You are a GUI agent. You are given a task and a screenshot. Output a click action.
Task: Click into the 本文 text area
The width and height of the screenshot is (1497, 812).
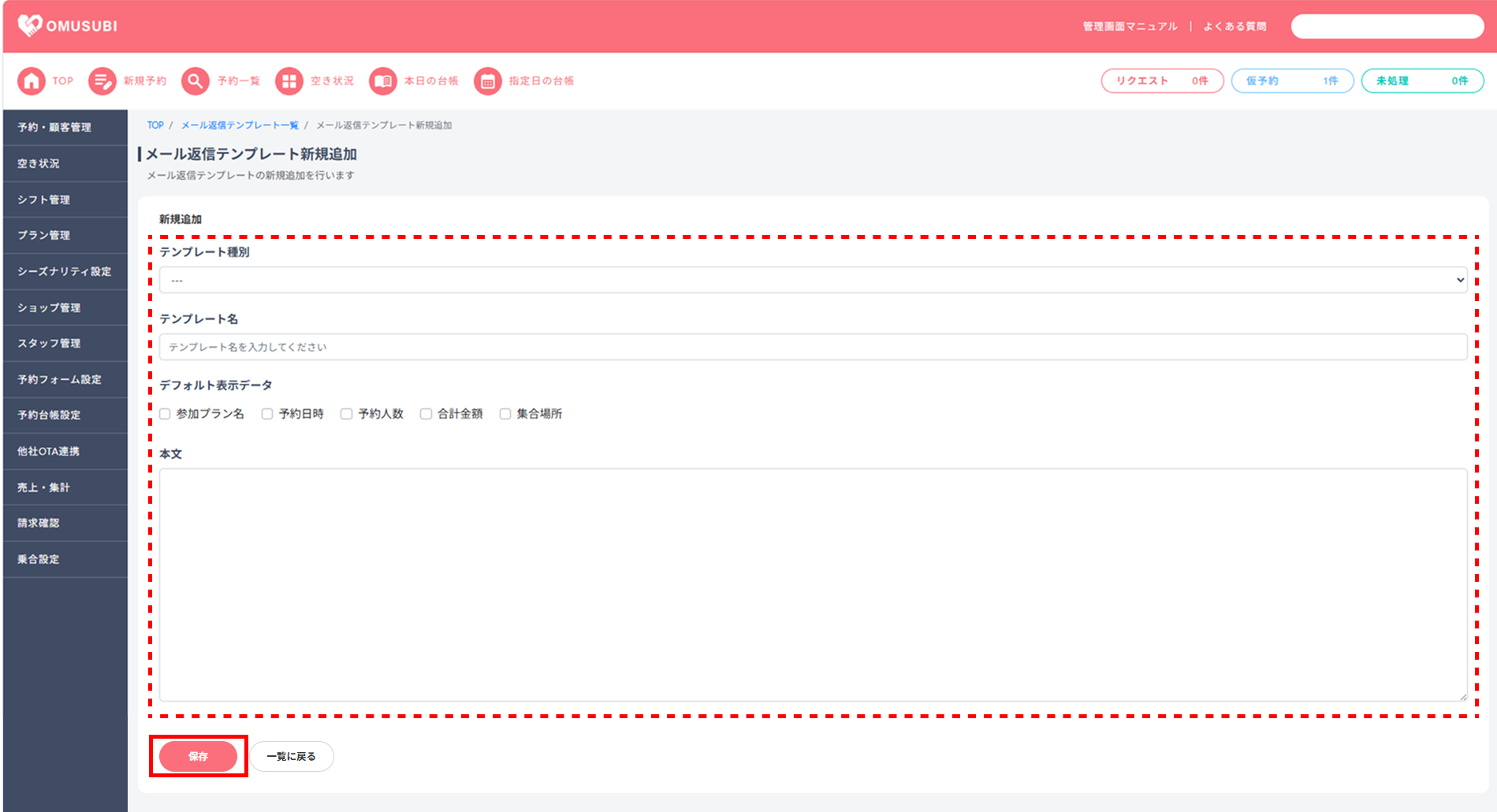click(813, 585)
